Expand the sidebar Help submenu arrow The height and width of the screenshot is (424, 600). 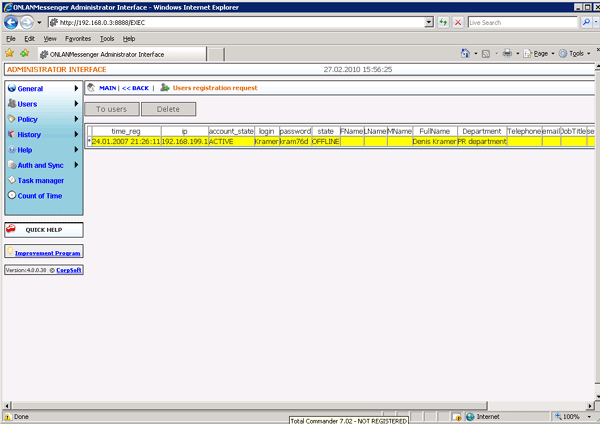click(x=76, y=150)
